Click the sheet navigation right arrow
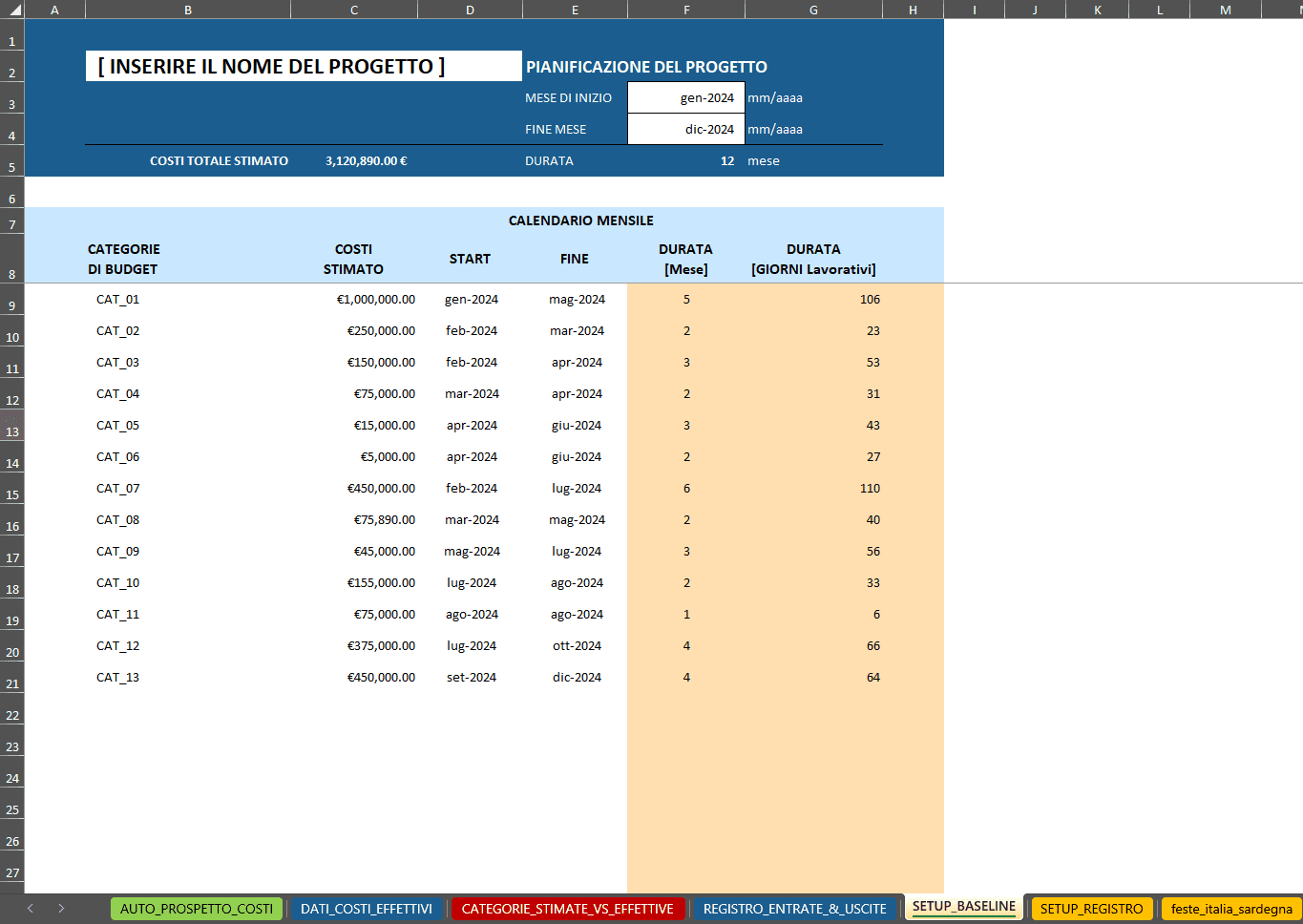Screen dimensions: 1303x924 61,908
